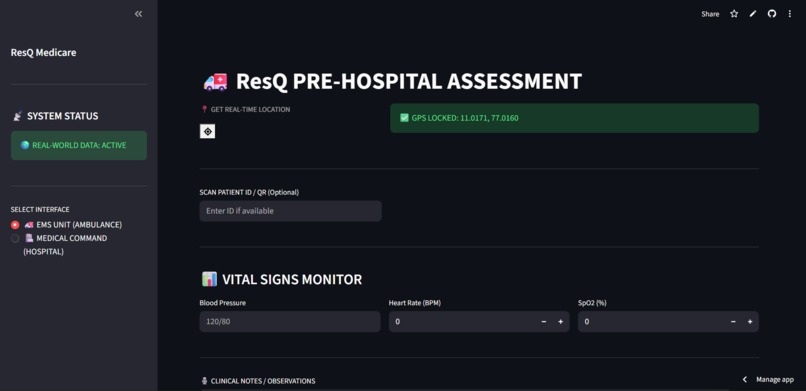Open the three-dot main menu
Image resolution: width=806 pixels, height=391 pixels.
tap(790, 14)
